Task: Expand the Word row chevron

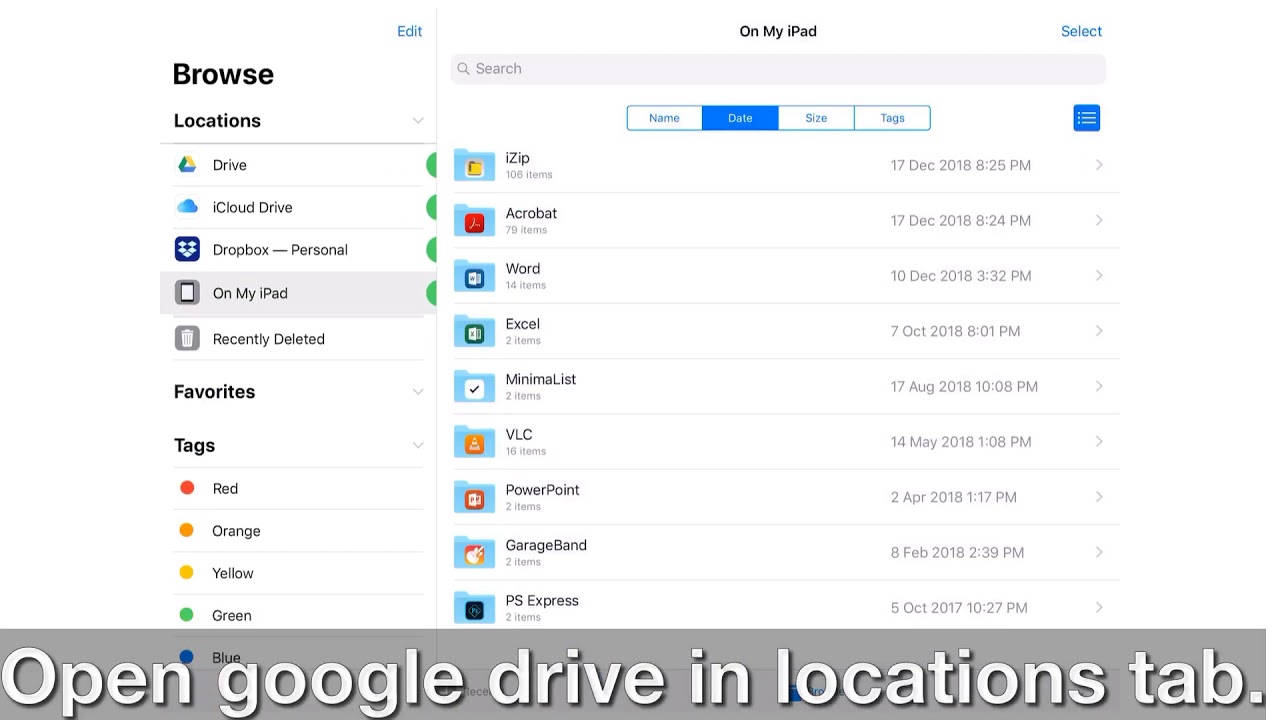Action: (x=1099, y=275)
